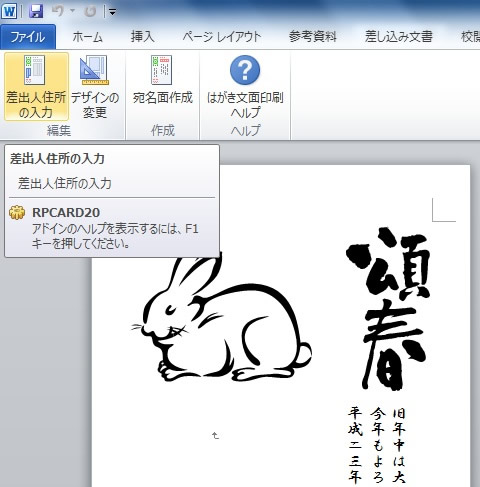Switch to the ホーム tab
The height and width of the screenshot is (487, 480).
pos(87,37)
